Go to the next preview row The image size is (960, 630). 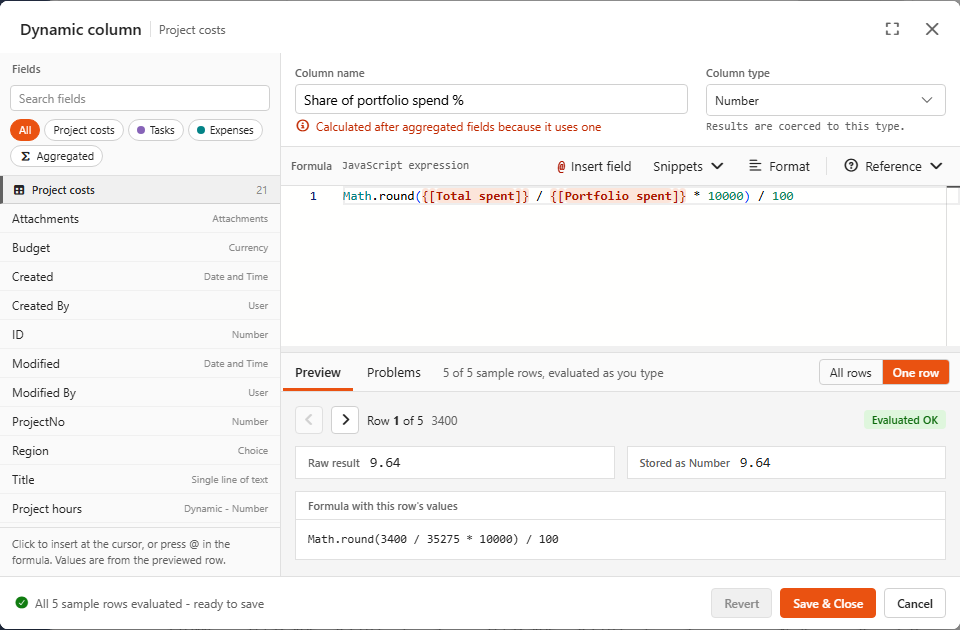pyautogui.click(x=345, y=420)
